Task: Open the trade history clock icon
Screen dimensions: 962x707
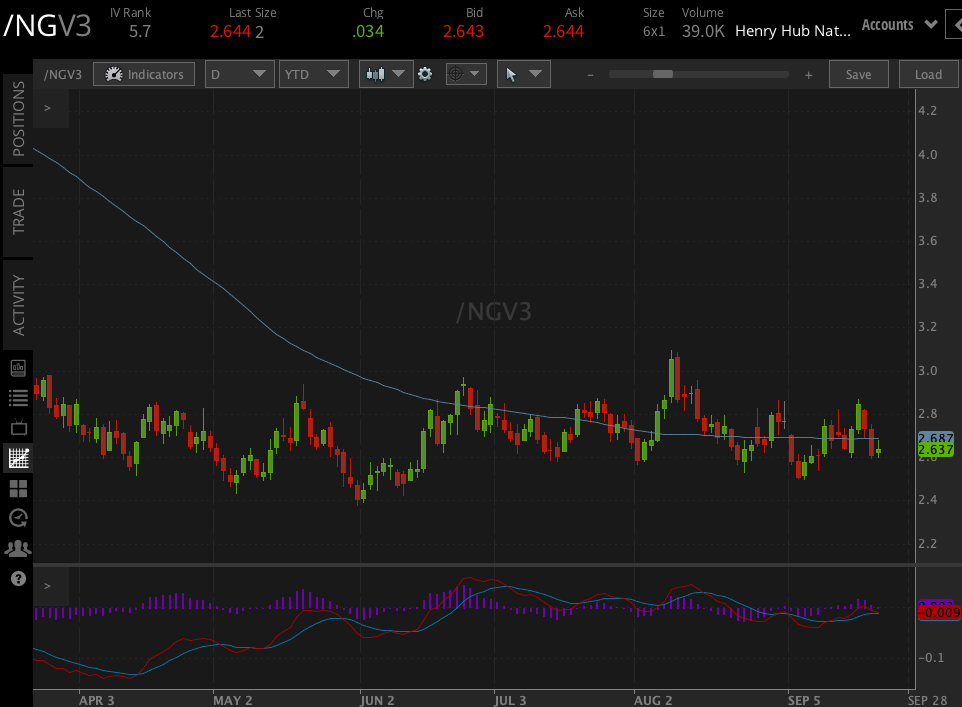Action: coord(18,518)
